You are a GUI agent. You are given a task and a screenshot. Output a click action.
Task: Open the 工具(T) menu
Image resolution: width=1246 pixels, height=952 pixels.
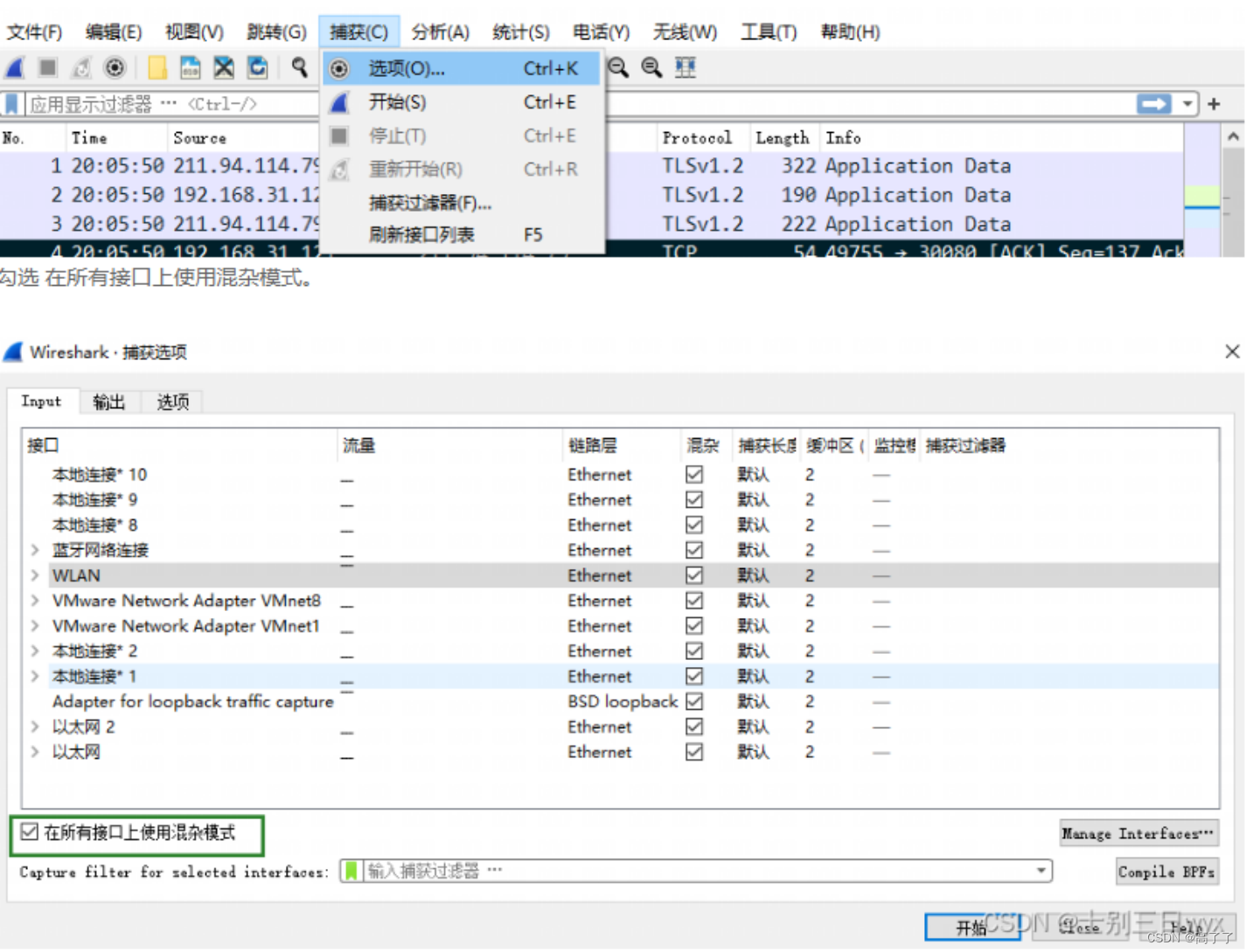[x=769, y=32]
